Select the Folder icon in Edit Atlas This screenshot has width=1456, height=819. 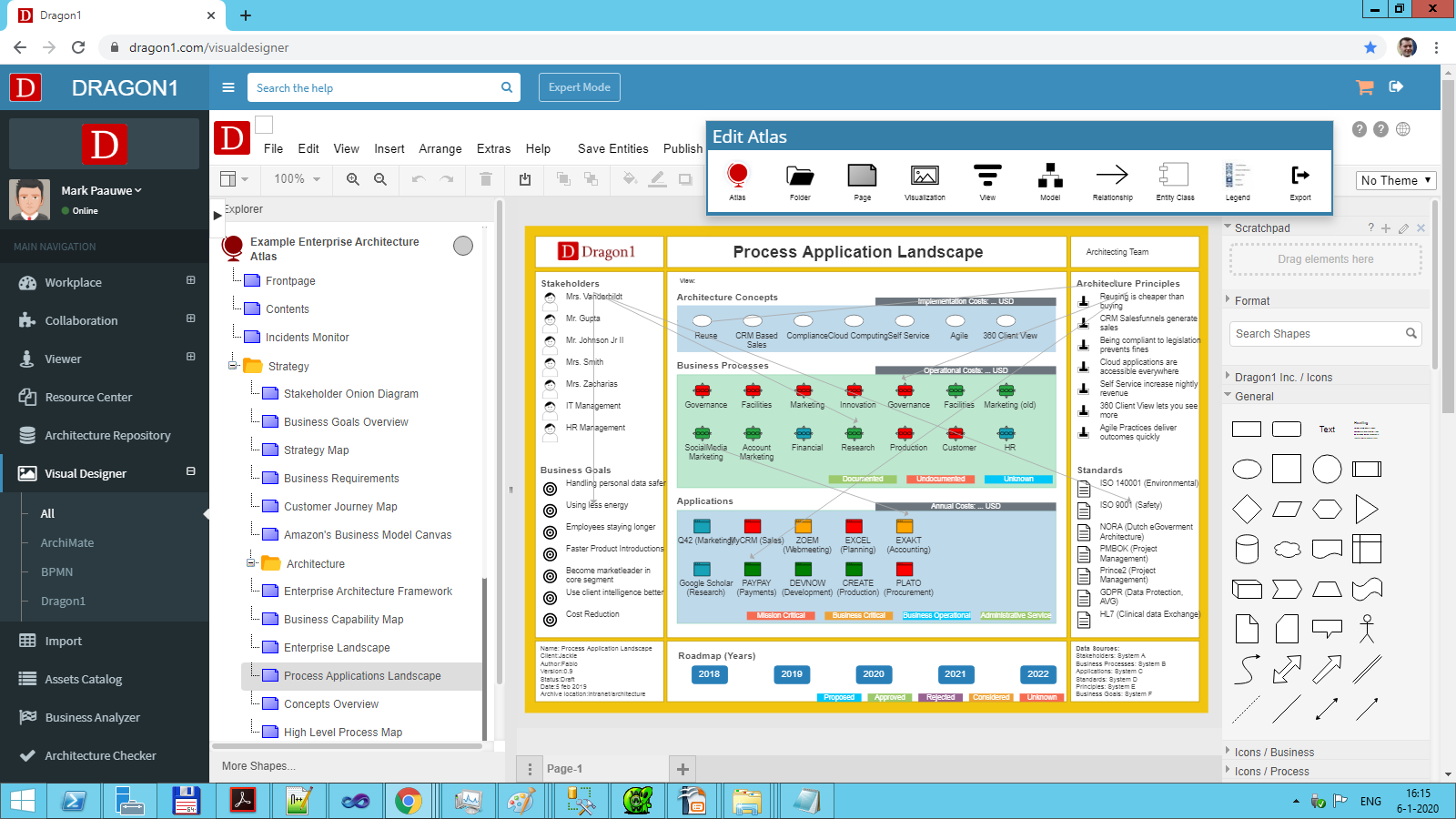click(800, 177)
